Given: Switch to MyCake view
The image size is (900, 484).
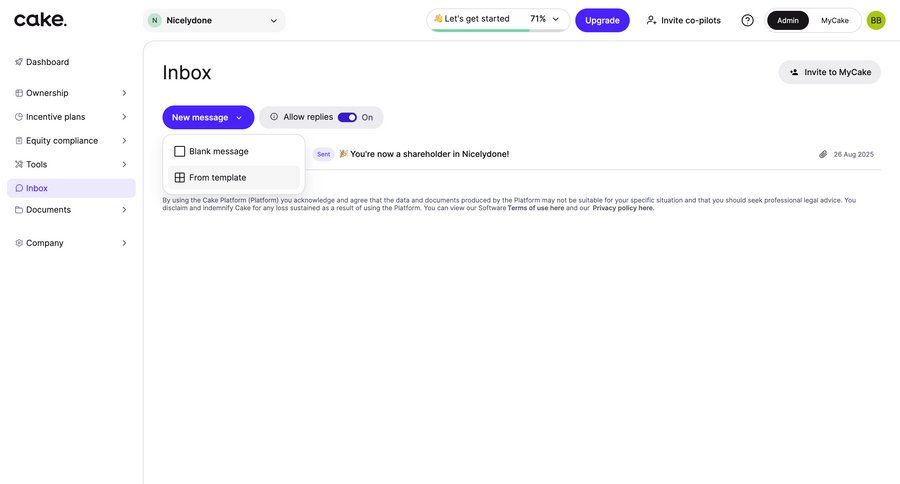Looking at the screenshot, I should 835,20.
